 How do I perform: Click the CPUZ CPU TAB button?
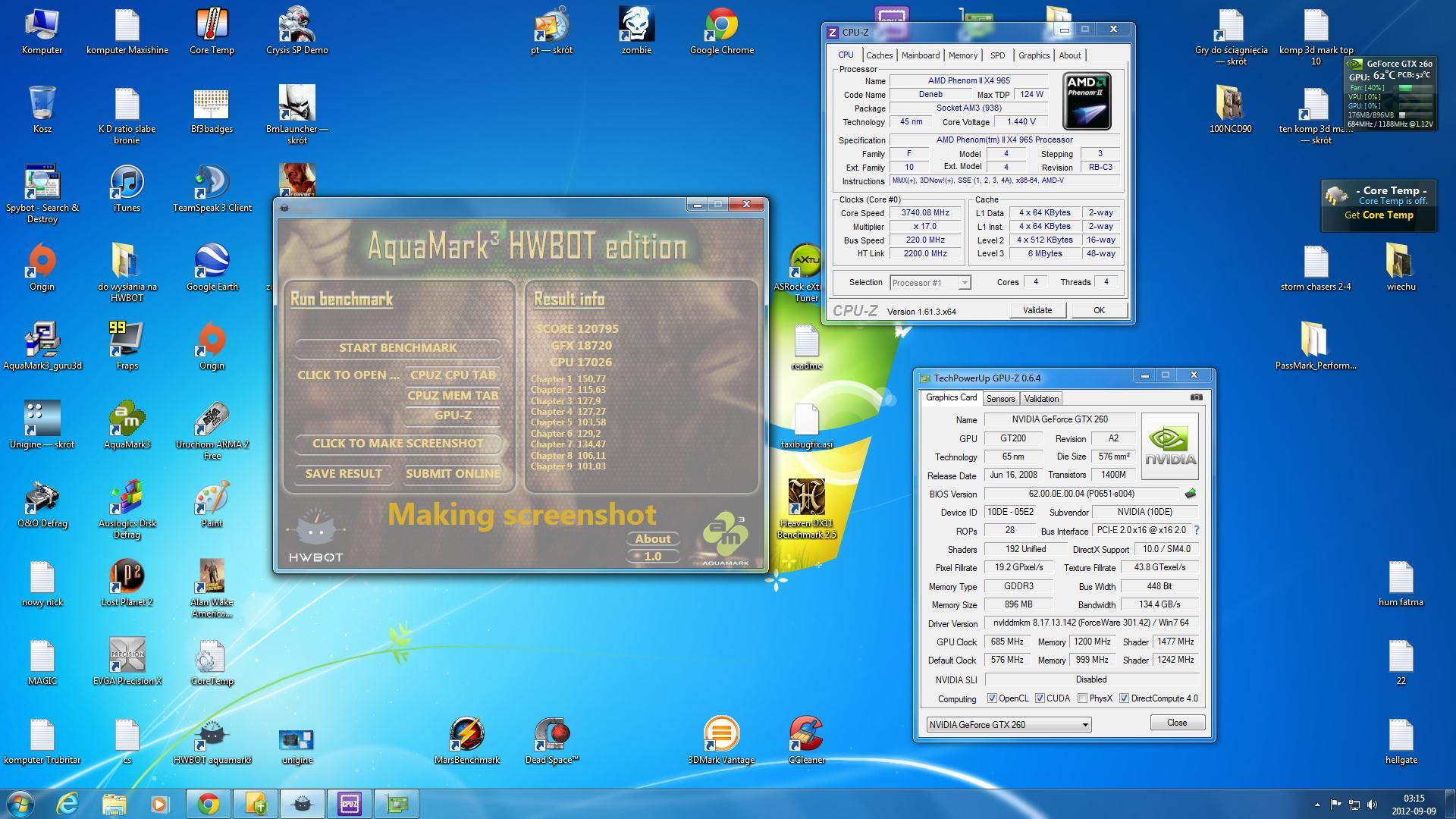(453, 375)
